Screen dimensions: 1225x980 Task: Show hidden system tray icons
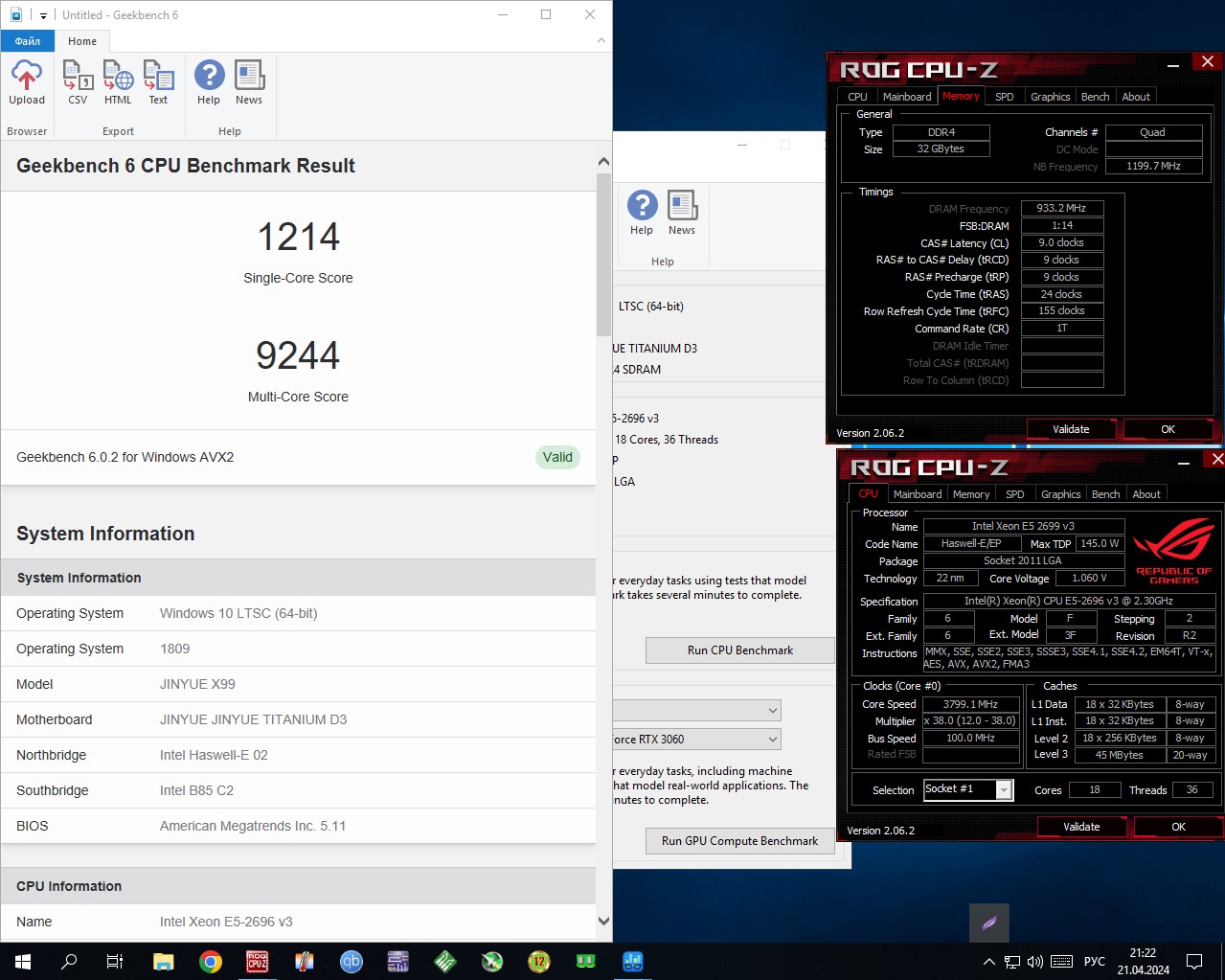coord(988,961)
